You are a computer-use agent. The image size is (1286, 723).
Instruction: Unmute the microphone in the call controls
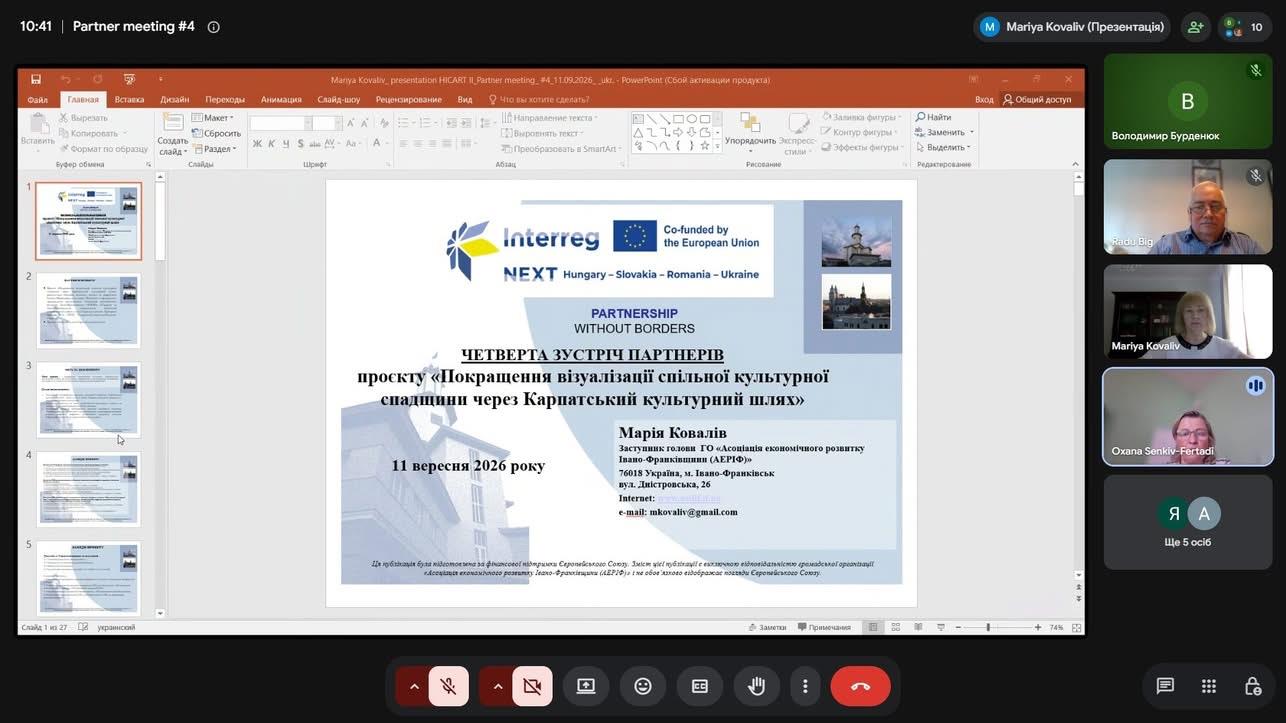point(448,686)
